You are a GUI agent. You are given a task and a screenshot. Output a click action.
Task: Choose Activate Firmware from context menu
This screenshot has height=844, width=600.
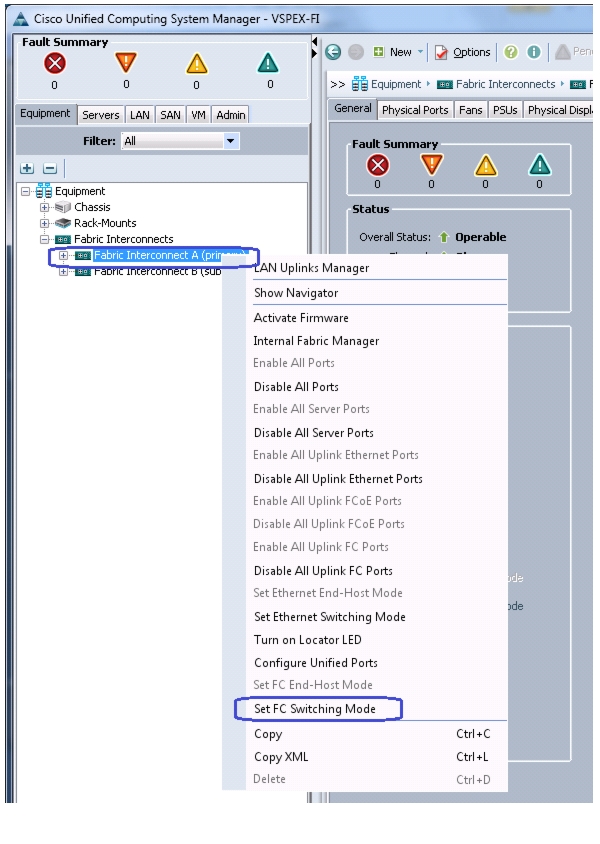pyautogui.click(x=301, y=318)
